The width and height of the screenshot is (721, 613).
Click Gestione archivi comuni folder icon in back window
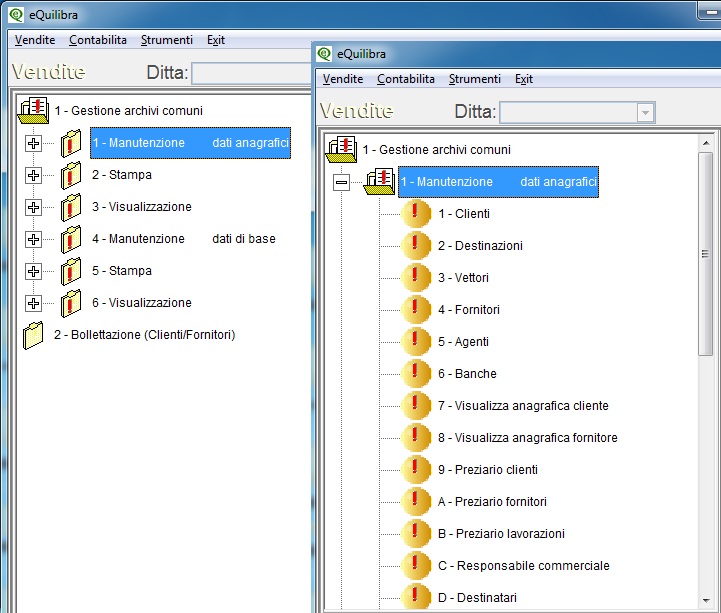[x=34, y=110]
